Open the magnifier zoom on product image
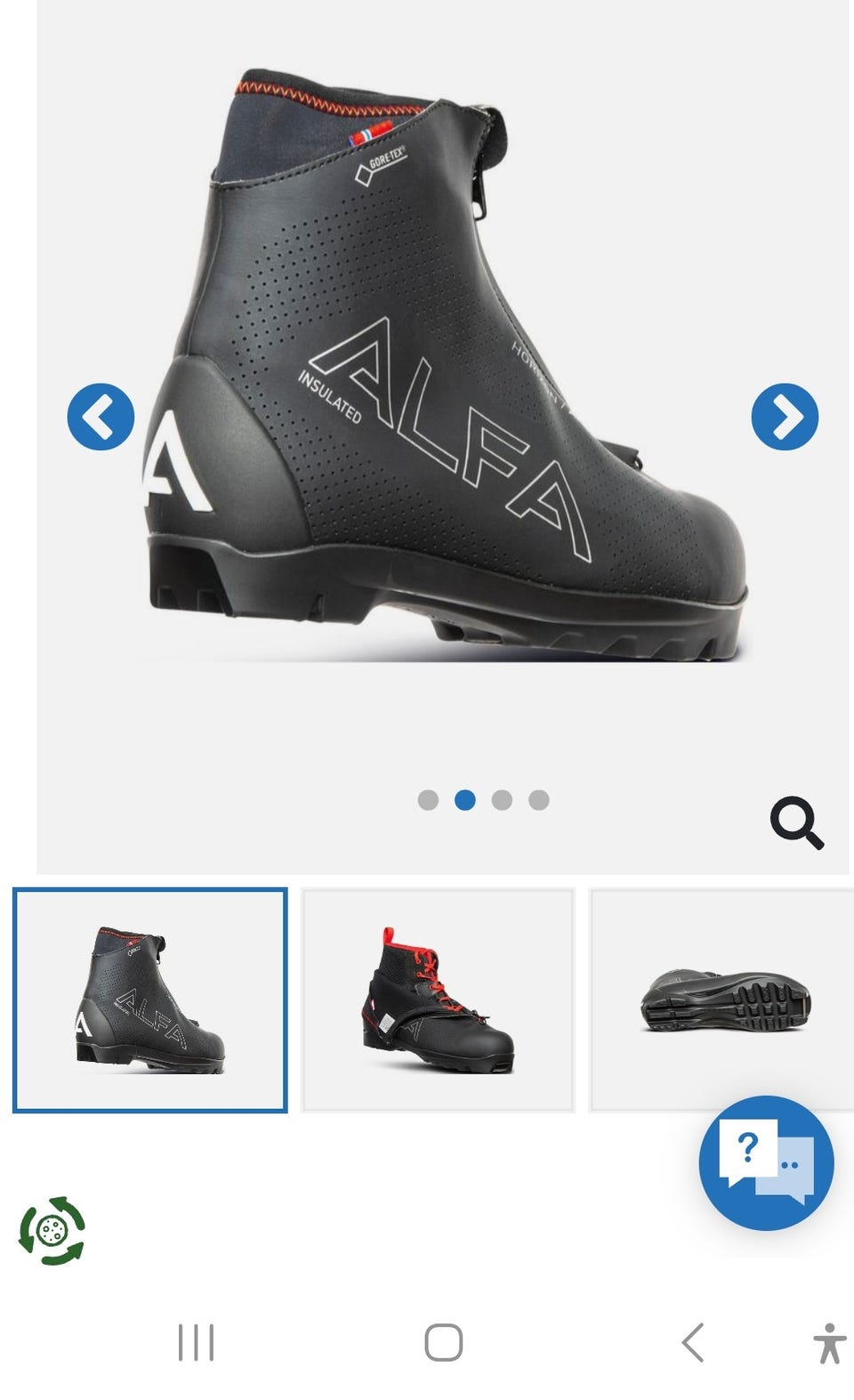Image resolution: width=854 pixels, height=1400 pixels. (x=796, y=823)
